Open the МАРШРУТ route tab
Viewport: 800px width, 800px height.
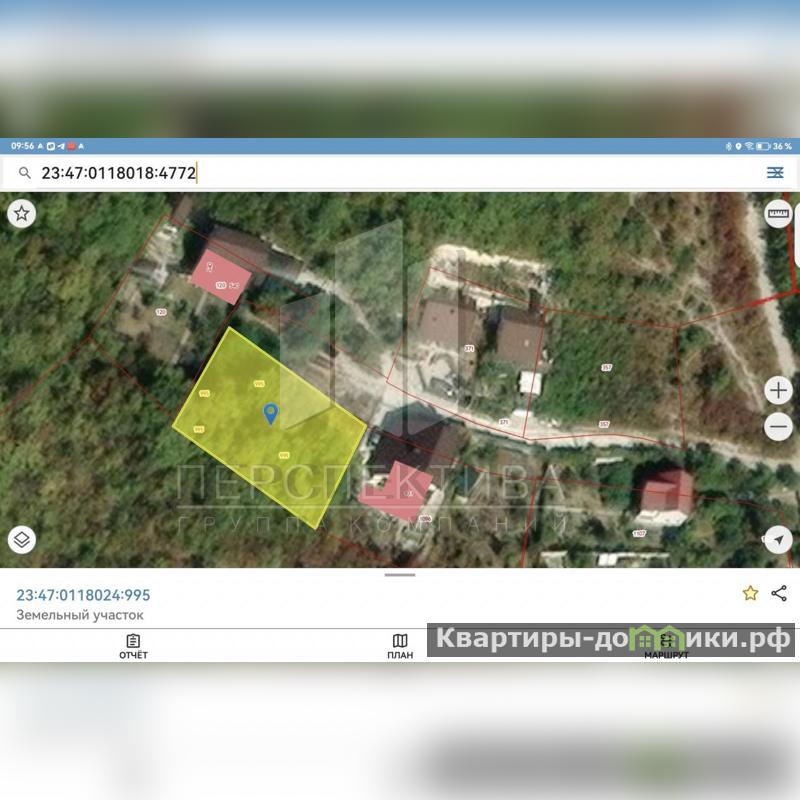click(666, 646)
